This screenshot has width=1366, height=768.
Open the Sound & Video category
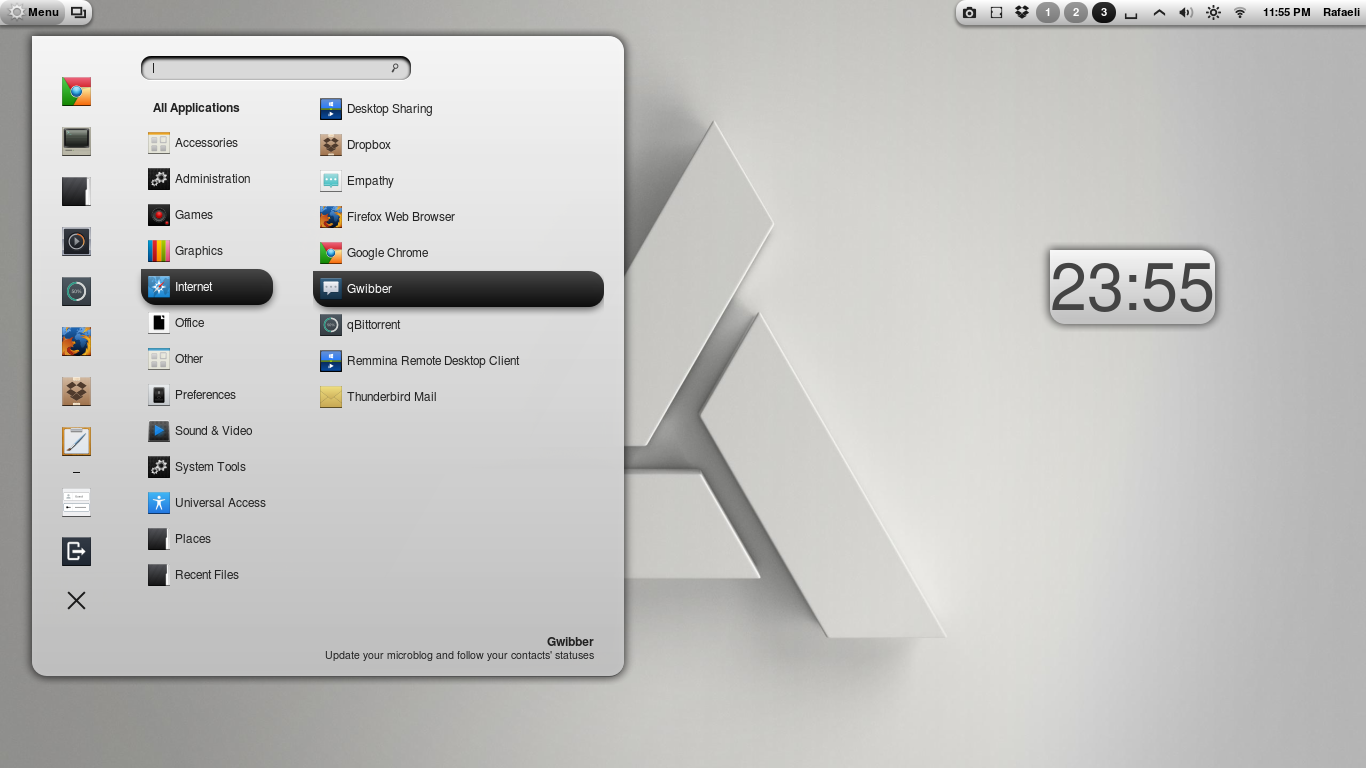tap(213, 431)
